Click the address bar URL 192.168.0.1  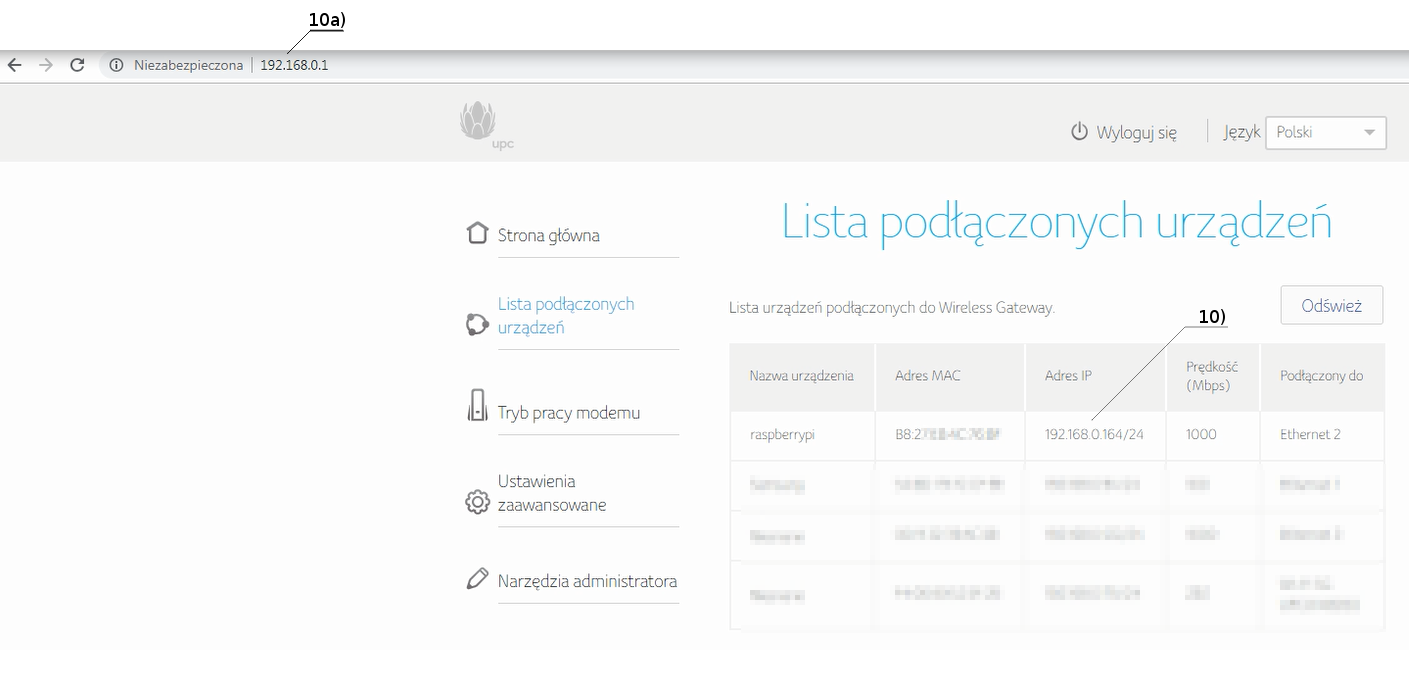(294, 65)
